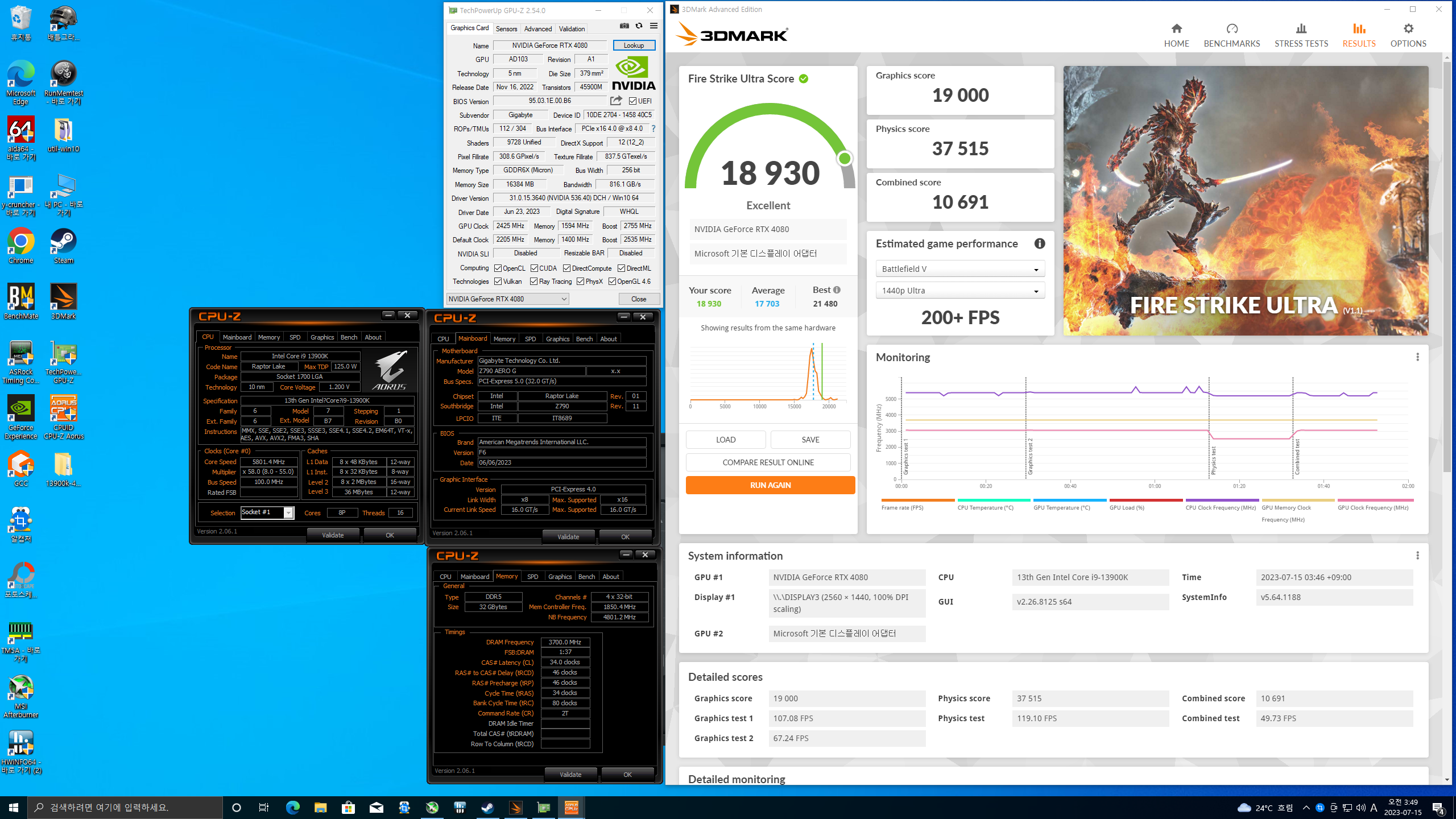Click the Best score info icon
This screenshot has width=1456, height=819.
[x=837, y=290]
